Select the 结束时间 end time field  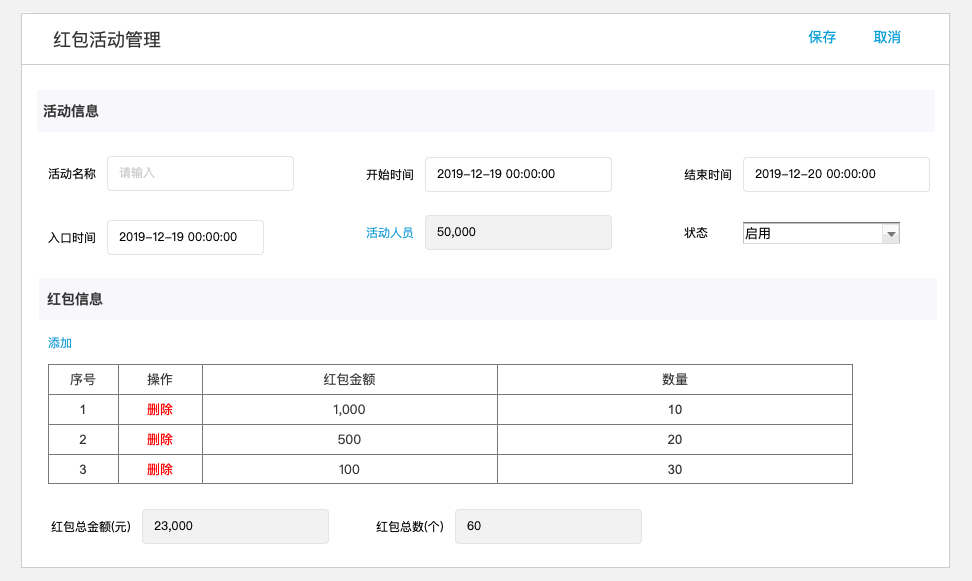point(836,174)
